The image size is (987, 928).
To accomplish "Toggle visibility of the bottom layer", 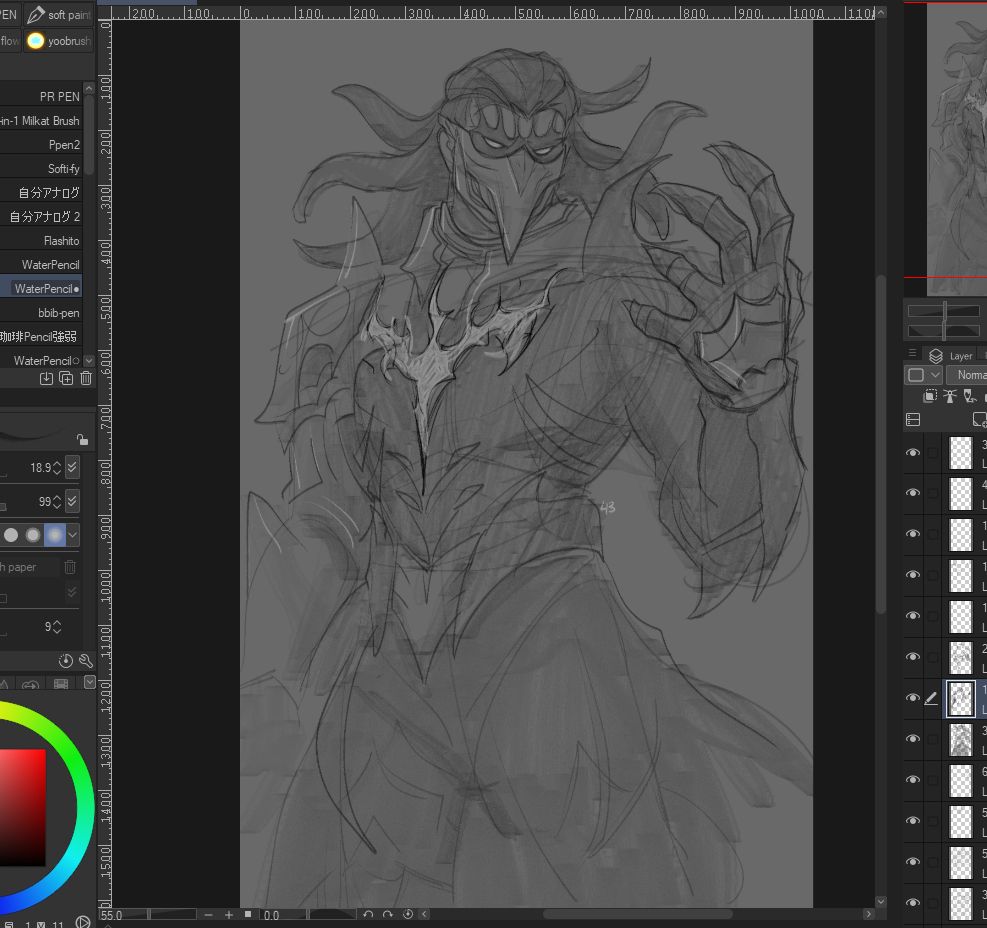I will (913, 902).
